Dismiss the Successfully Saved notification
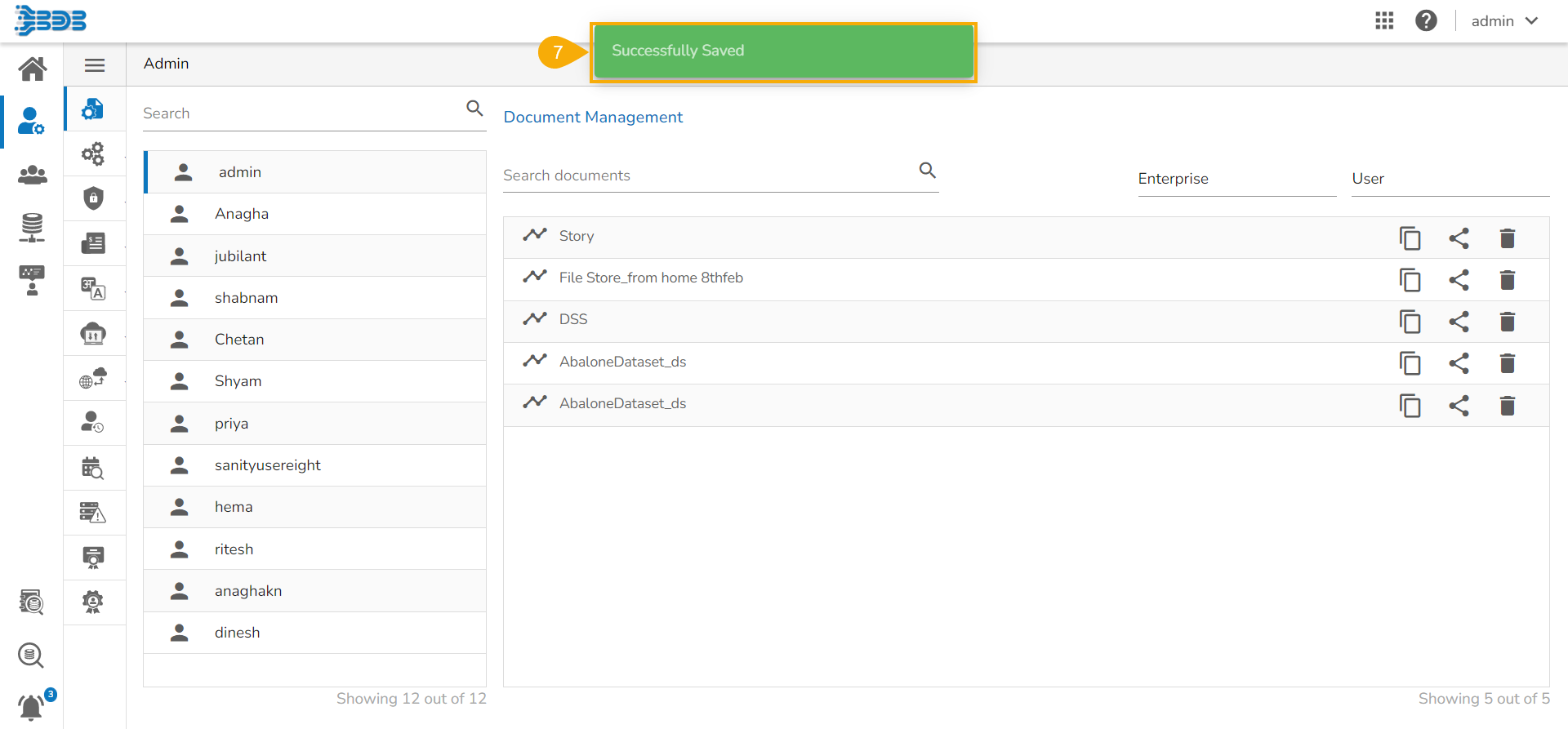1568x729 pixels. click(782, 51)
